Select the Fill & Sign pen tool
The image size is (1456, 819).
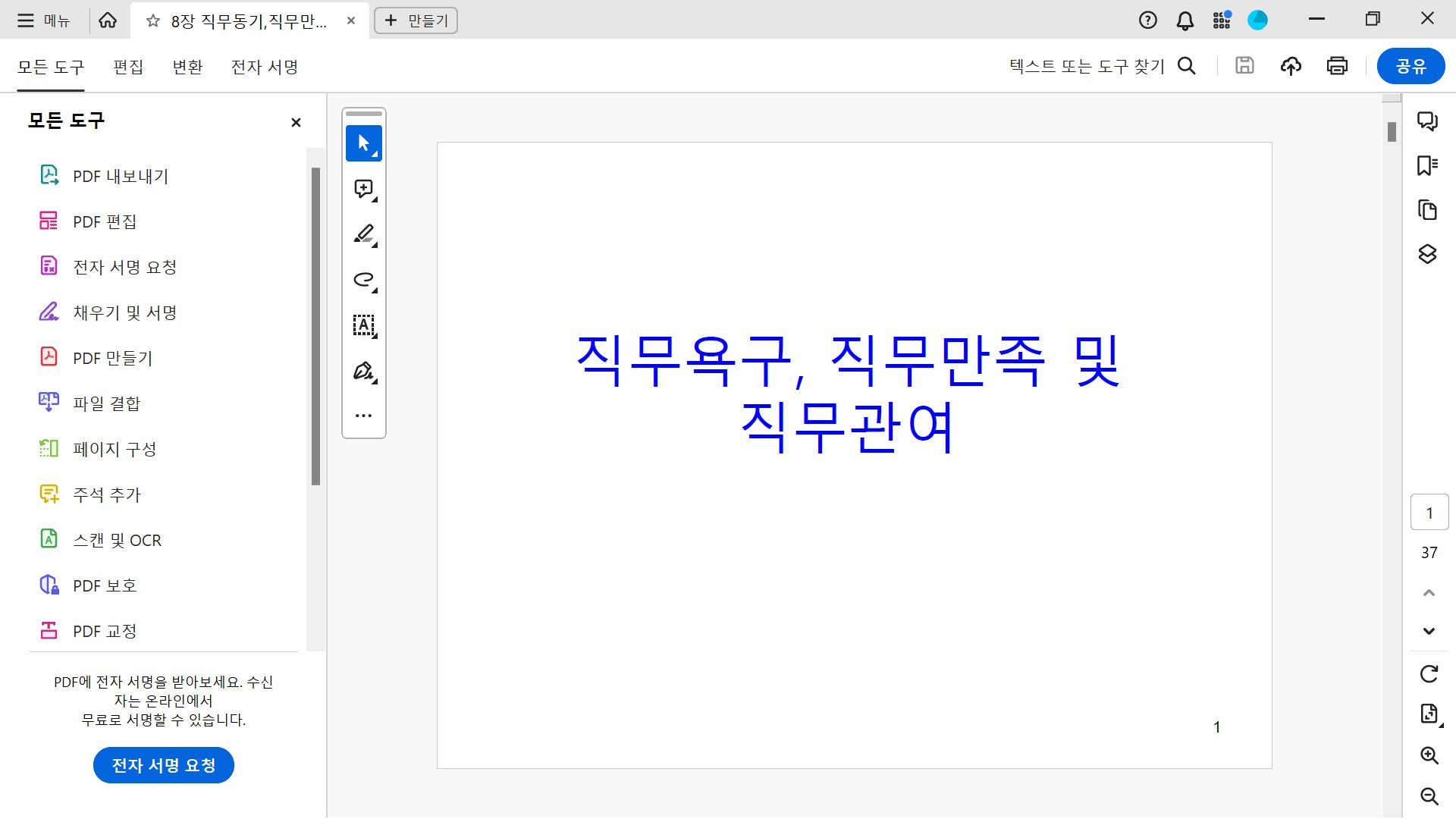click(x=362, y=372)
